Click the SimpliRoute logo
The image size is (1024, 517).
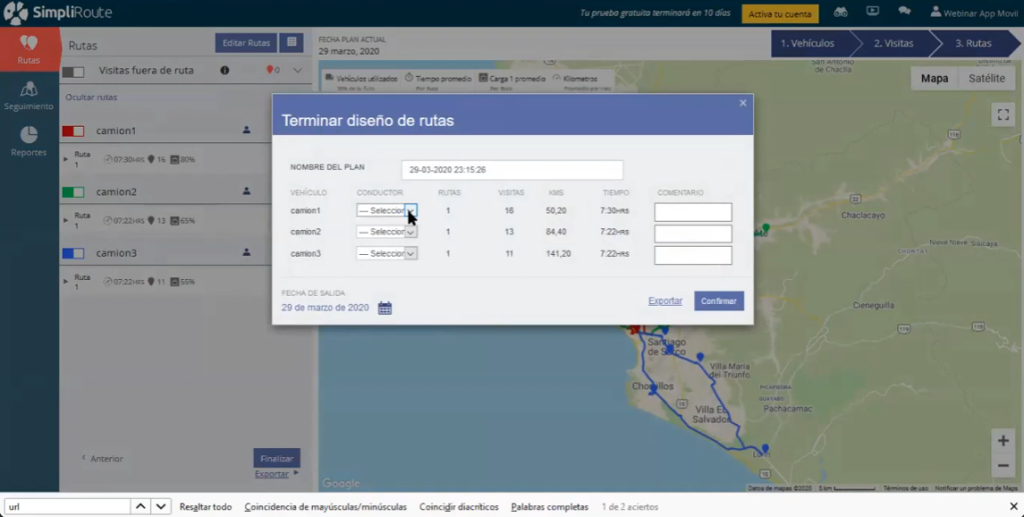(57, 13)
